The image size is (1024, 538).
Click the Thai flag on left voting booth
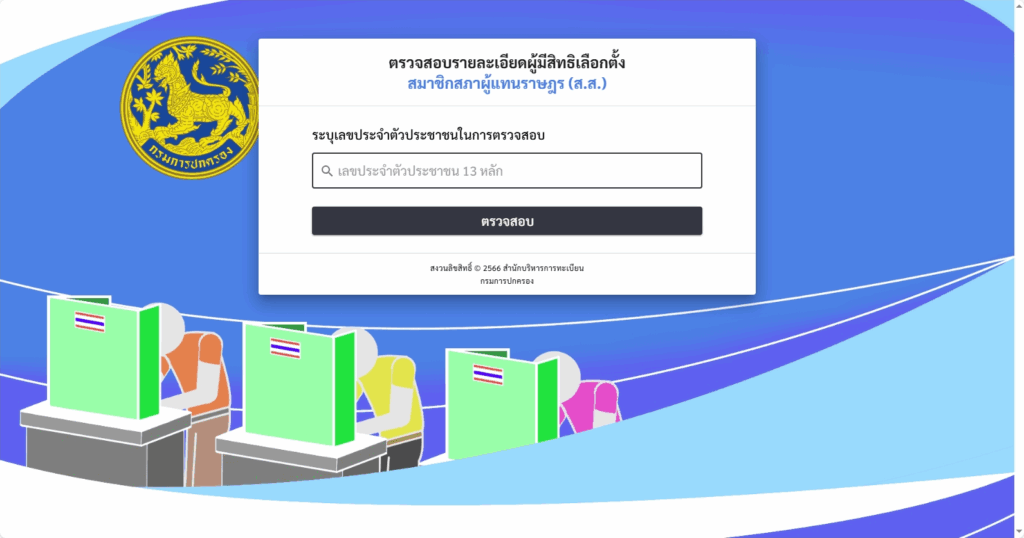89,322
